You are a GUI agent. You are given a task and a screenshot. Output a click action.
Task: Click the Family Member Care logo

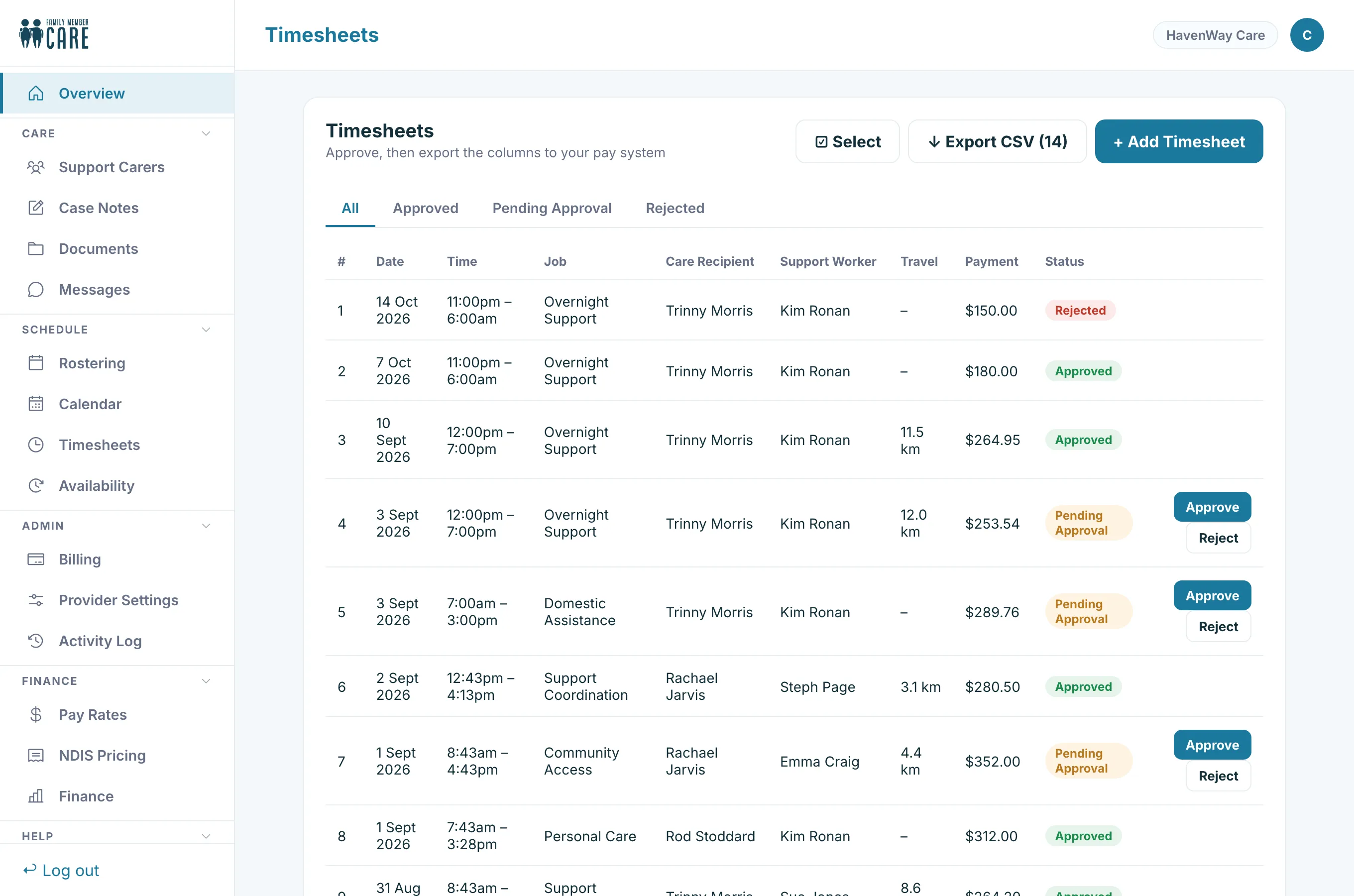point(54,34)
